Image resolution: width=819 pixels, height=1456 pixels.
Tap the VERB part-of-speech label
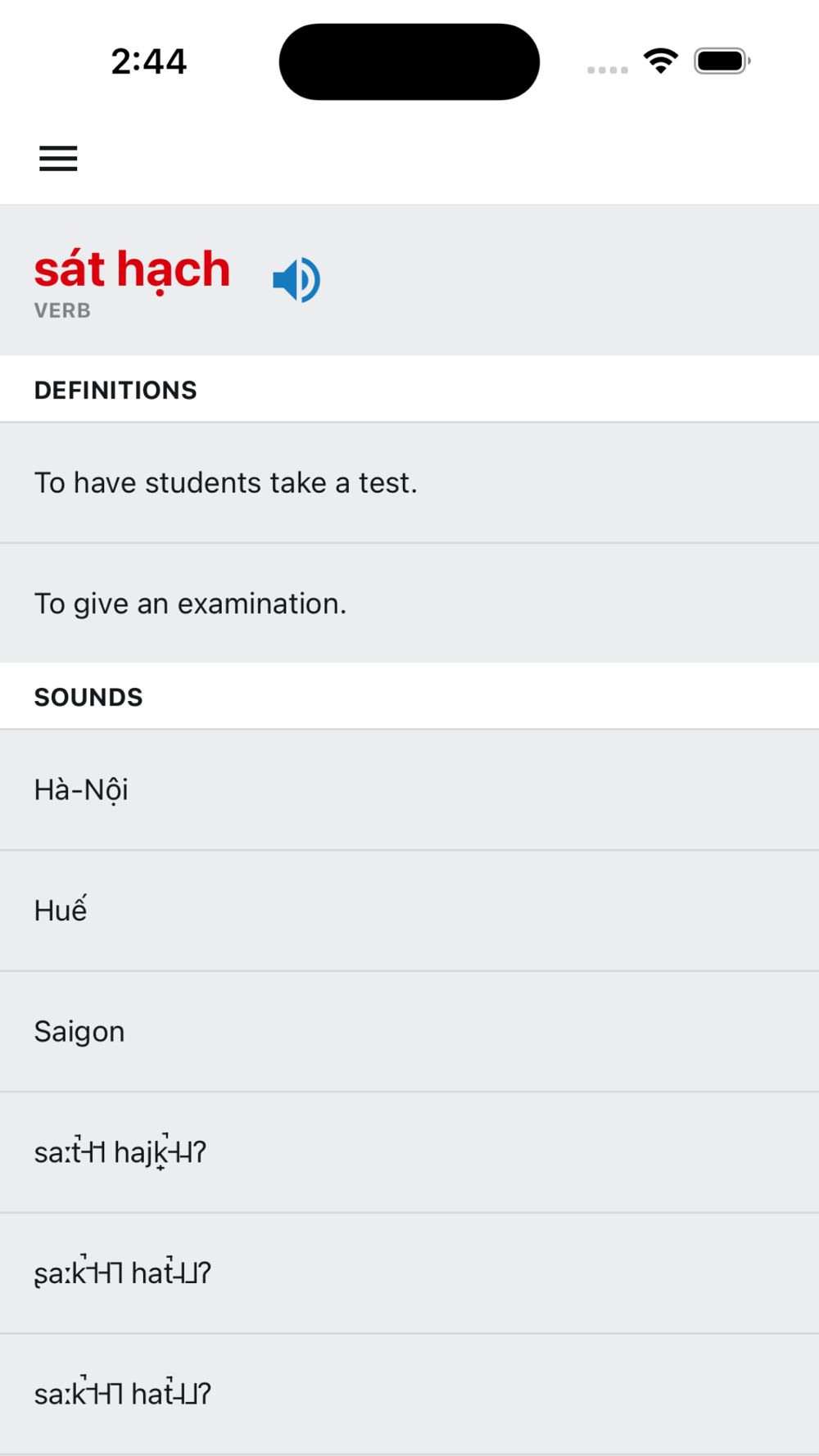tap(62, 311)
